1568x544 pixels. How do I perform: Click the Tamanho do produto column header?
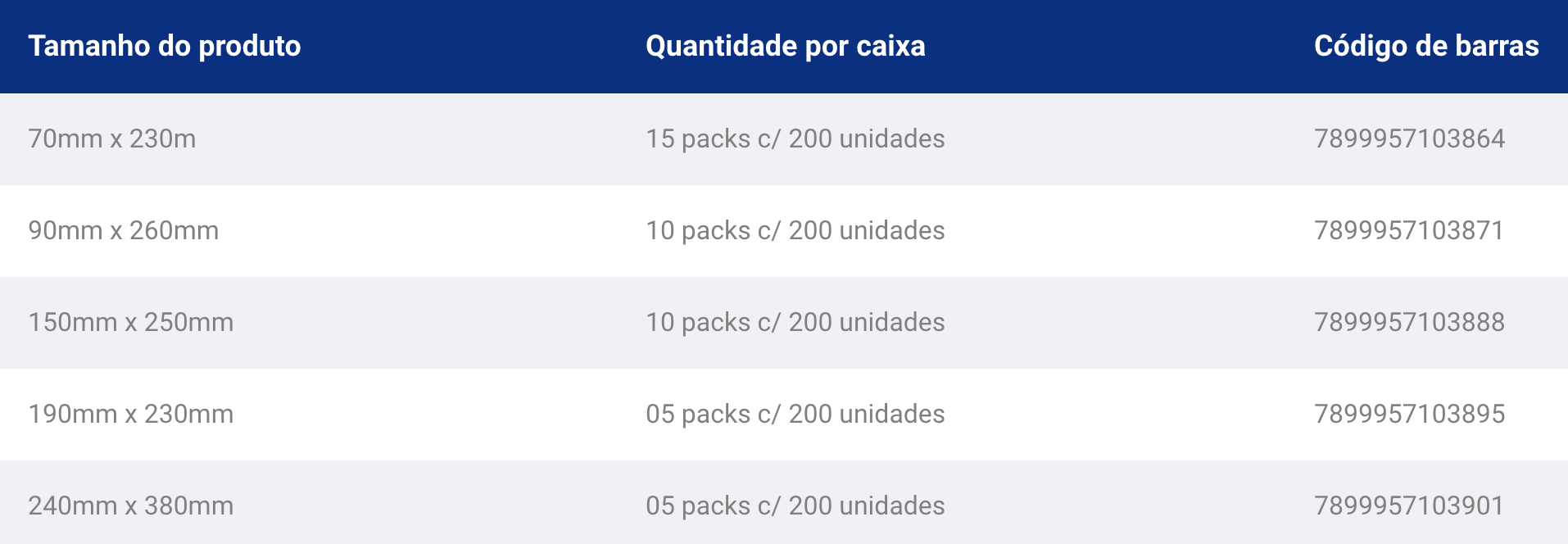(x=165, y=46)
